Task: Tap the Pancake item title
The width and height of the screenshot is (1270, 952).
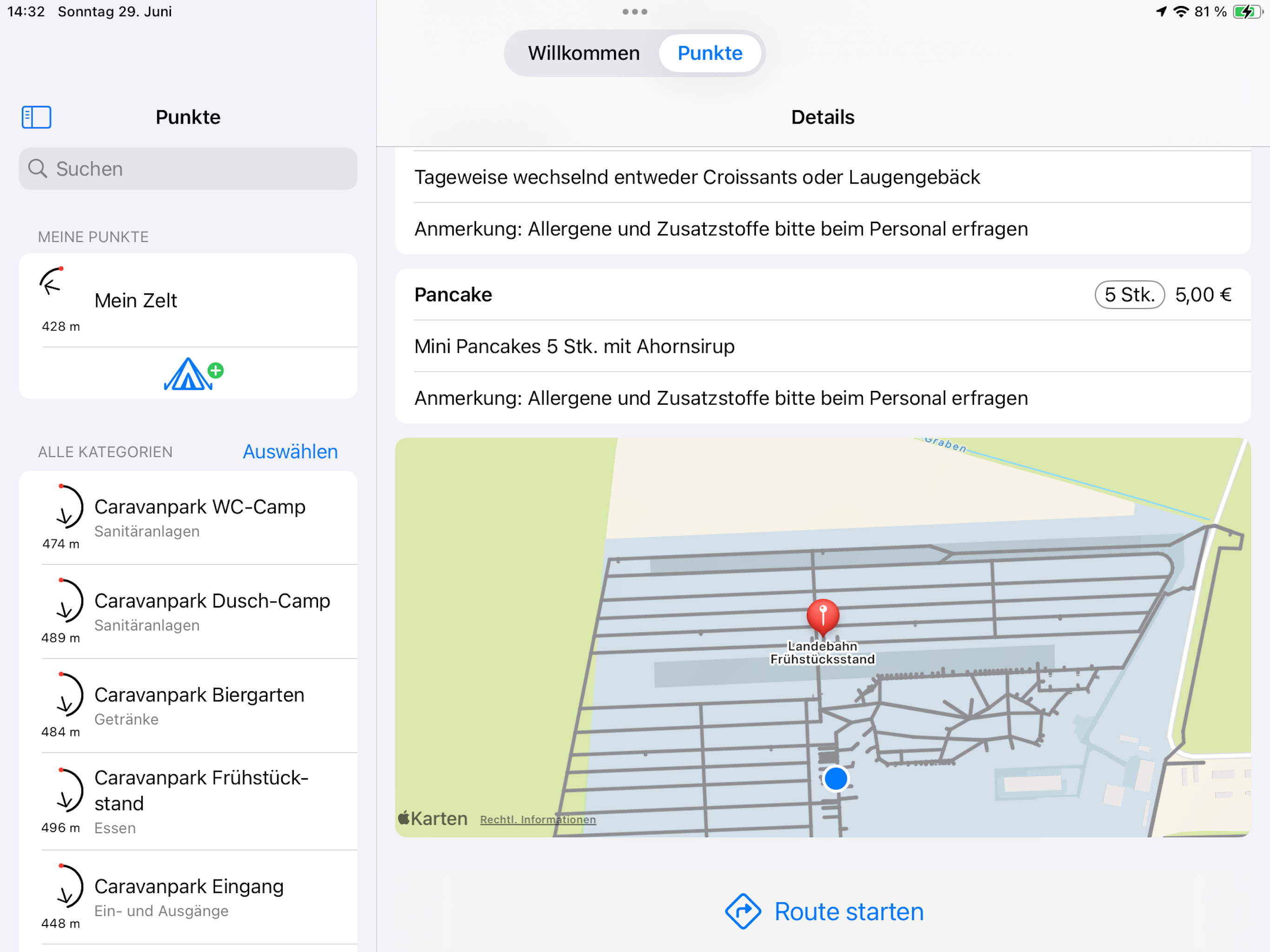Action: click(x=453, y=295)
